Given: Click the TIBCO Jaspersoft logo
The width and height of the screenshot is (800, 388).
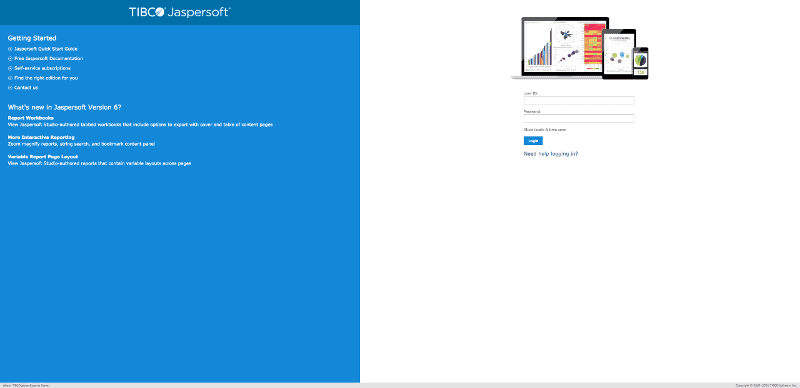Looking at the screenshot, I should (180, 12).
